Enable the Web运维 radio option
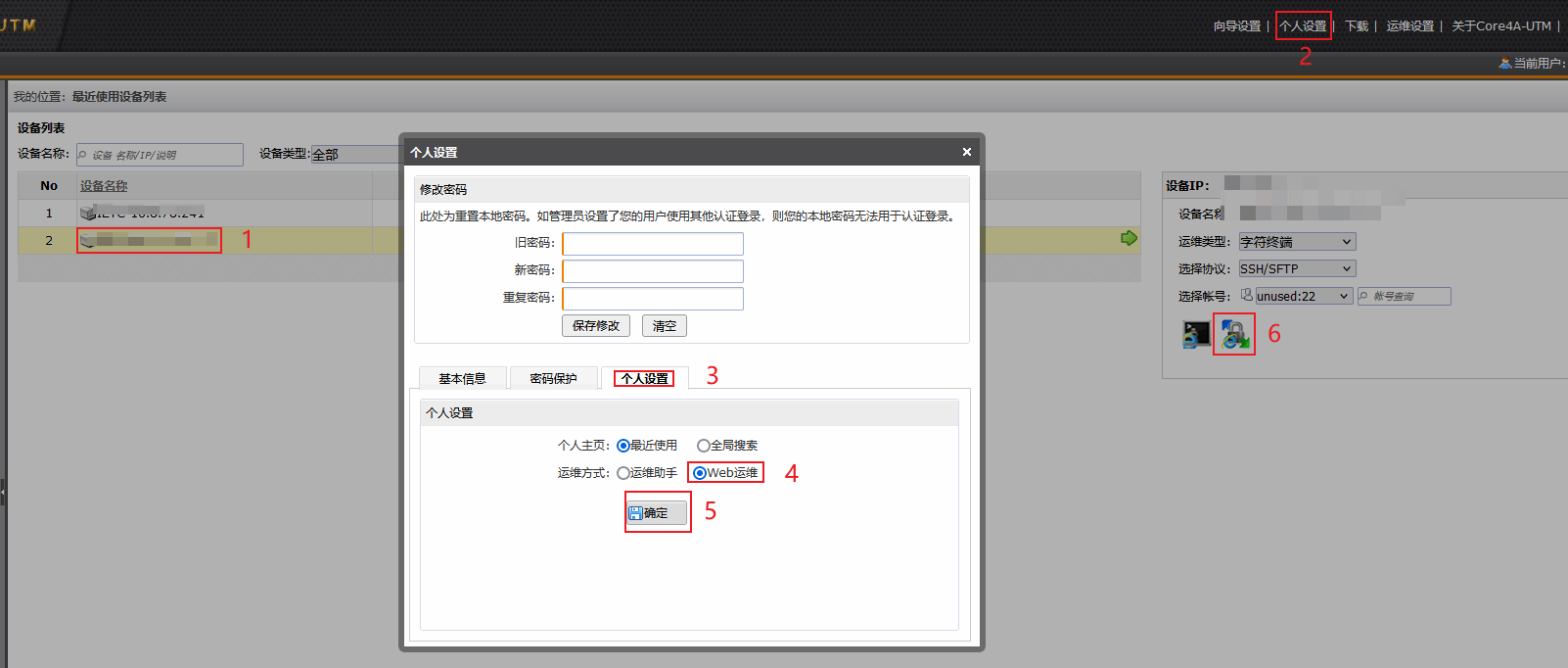The height and width of the screenshot is (668, 1568). click(699, 473)
